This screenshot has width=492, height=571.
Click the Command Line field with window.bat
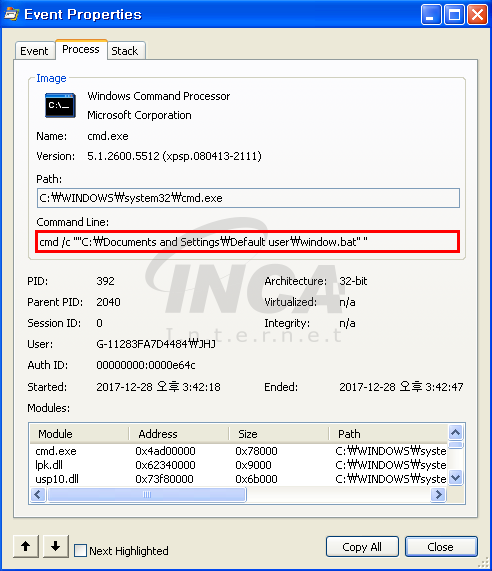coord(248,242)
